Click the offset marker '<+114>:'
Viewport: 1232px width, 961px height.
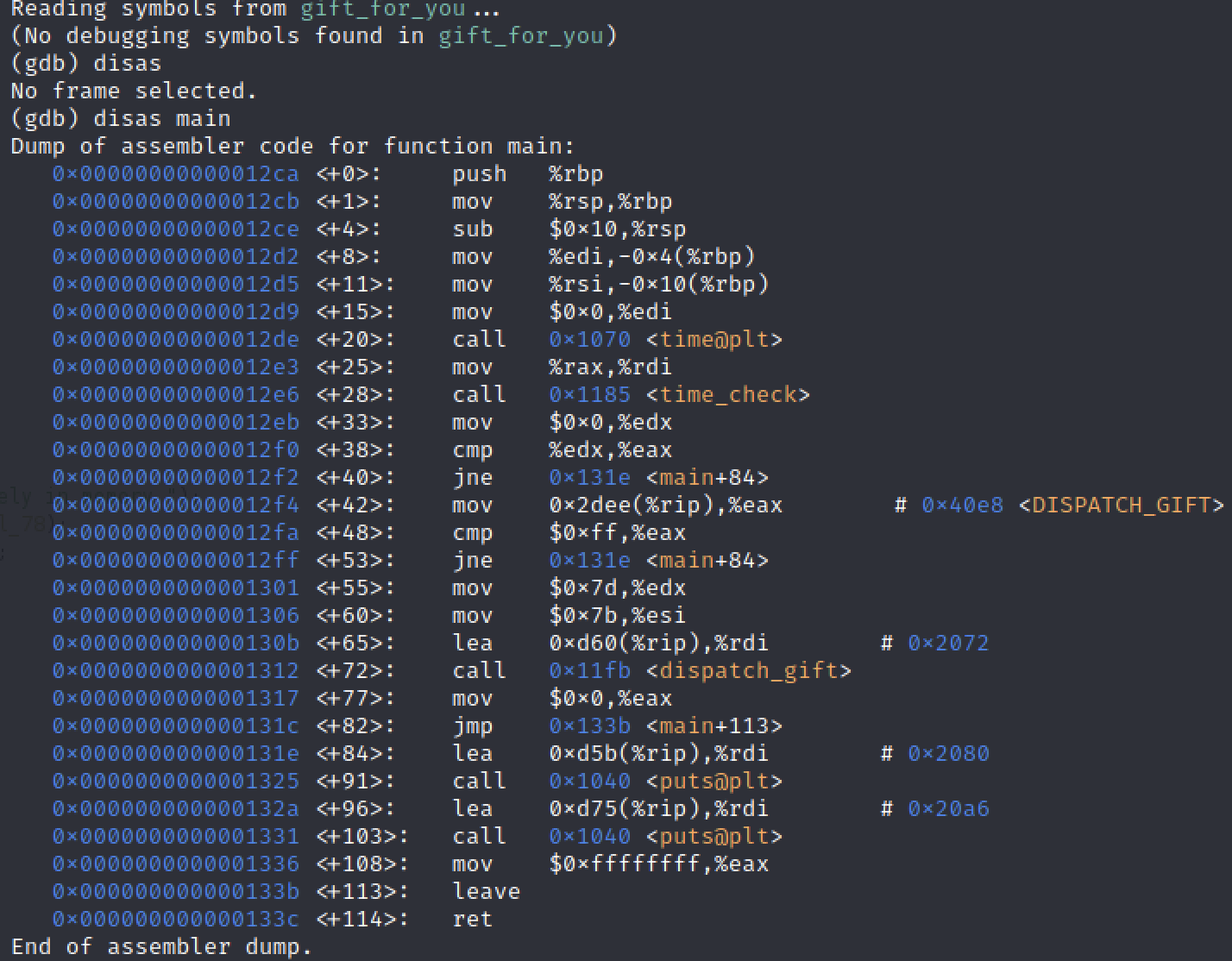pos(362,919)
